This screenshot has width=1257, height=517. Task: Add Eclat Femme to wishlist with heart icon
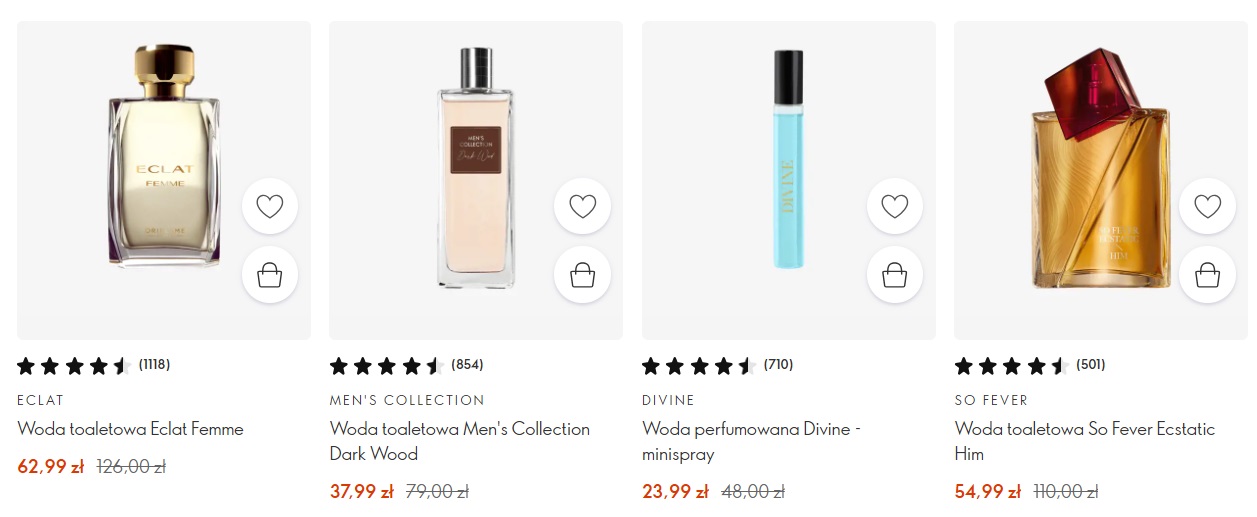coord(270,207)
